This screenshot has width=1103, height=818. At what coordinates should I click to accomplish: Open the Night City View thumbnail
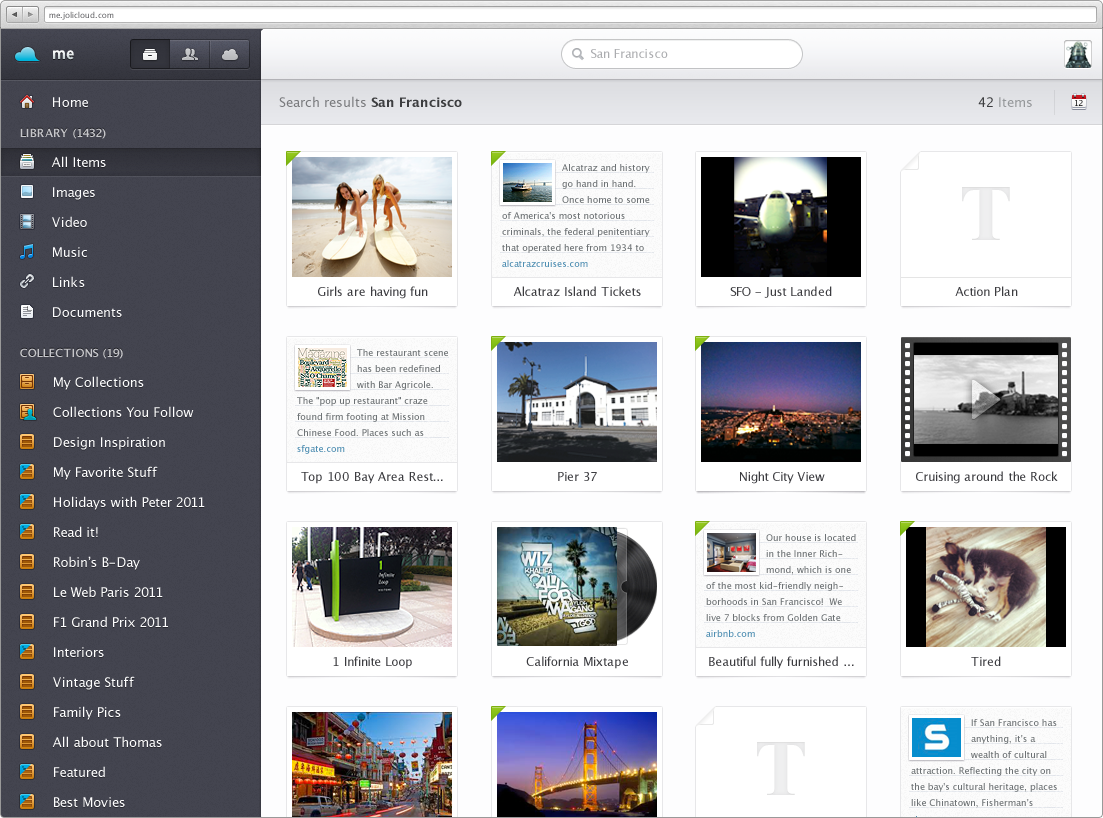pyautogui.click(x=781, y=402)
